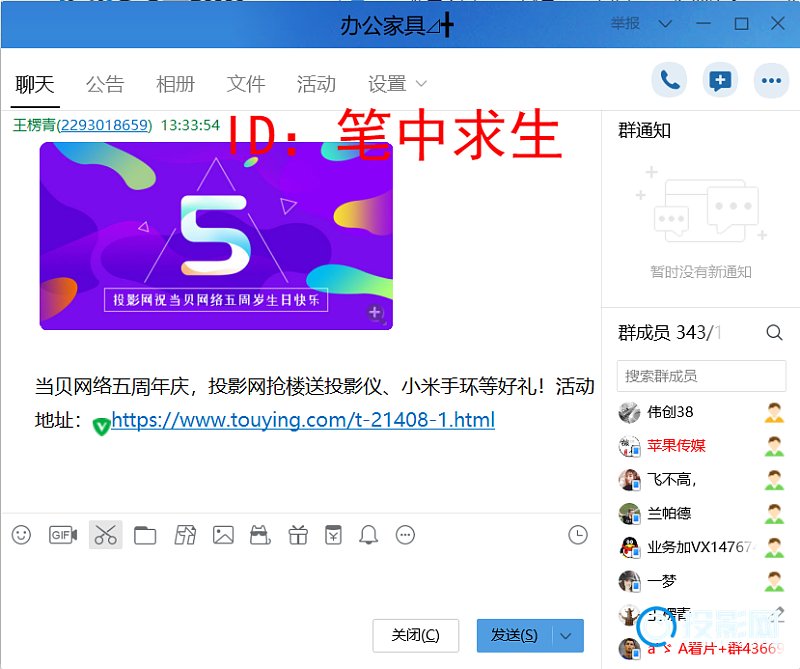Screen dimensions: 800x669
Task: Open the title bar chevron menu
Action: click(665, 23)
